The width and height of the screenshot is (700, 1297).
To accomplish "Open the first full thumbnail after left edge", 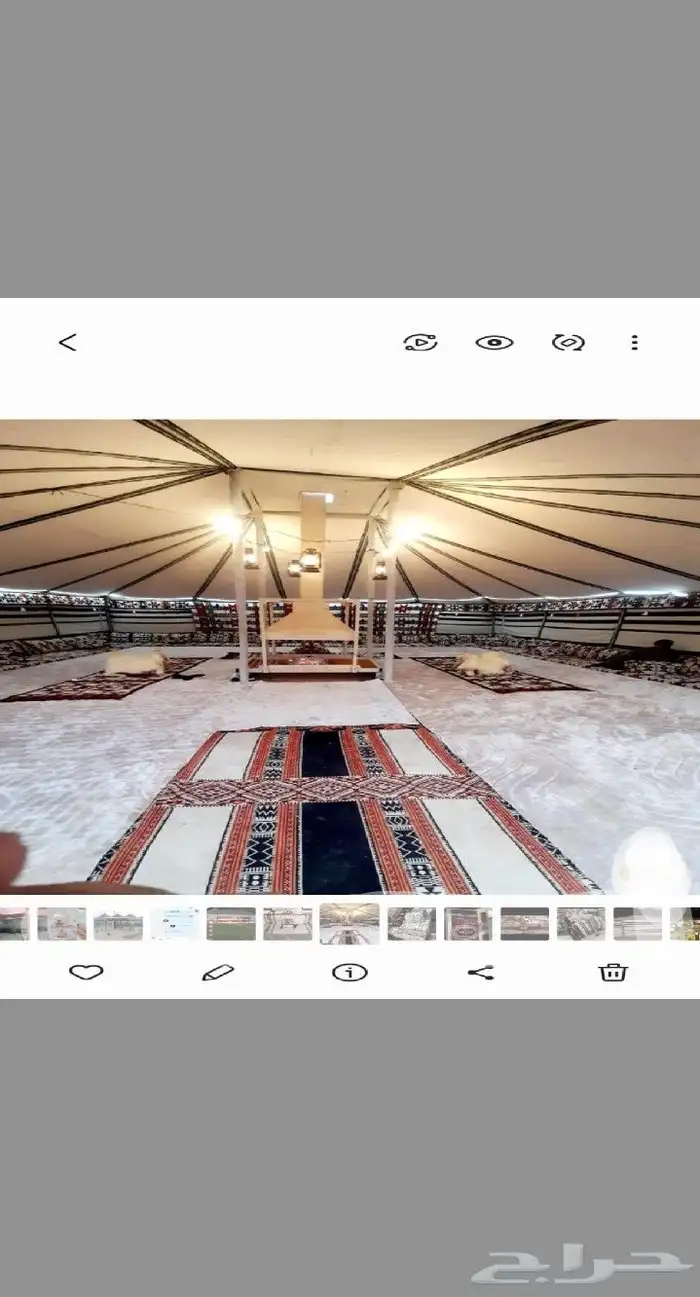I will (x=62, y=924).
